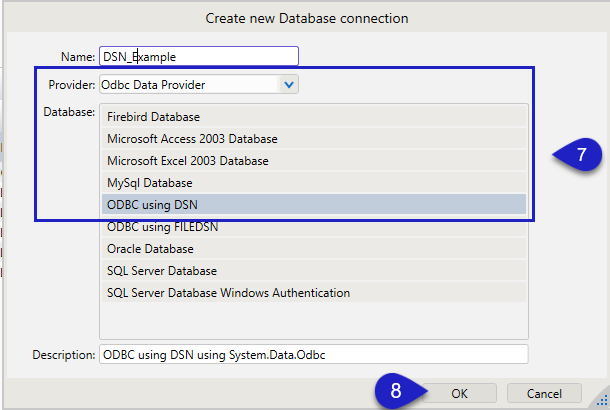Screen dimensions: 610x410
Task: Pick MySql Database in the list
Action: 313,182
